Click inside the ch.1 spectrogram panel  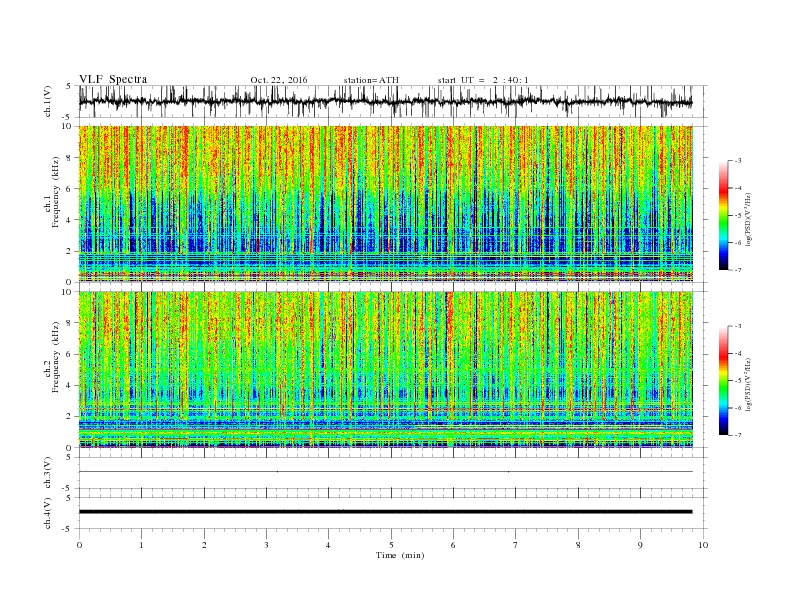pyautogui.click(x=385, y=204)
